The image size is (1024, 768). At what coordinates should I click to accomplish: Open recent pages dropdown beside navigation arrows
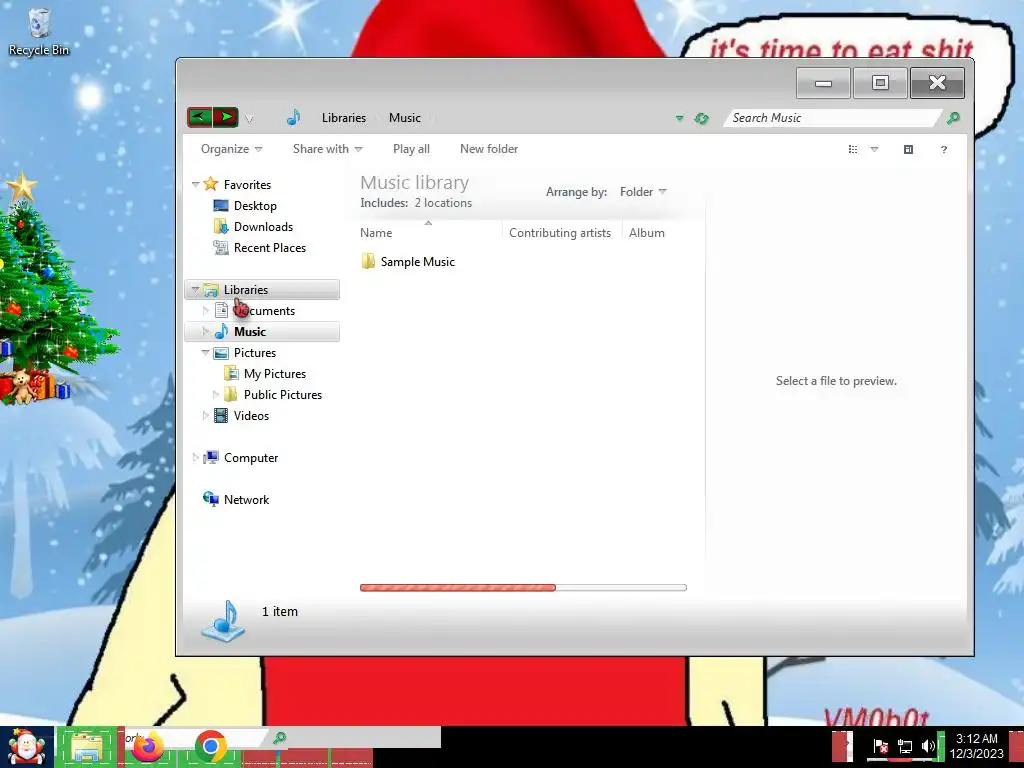249,119
